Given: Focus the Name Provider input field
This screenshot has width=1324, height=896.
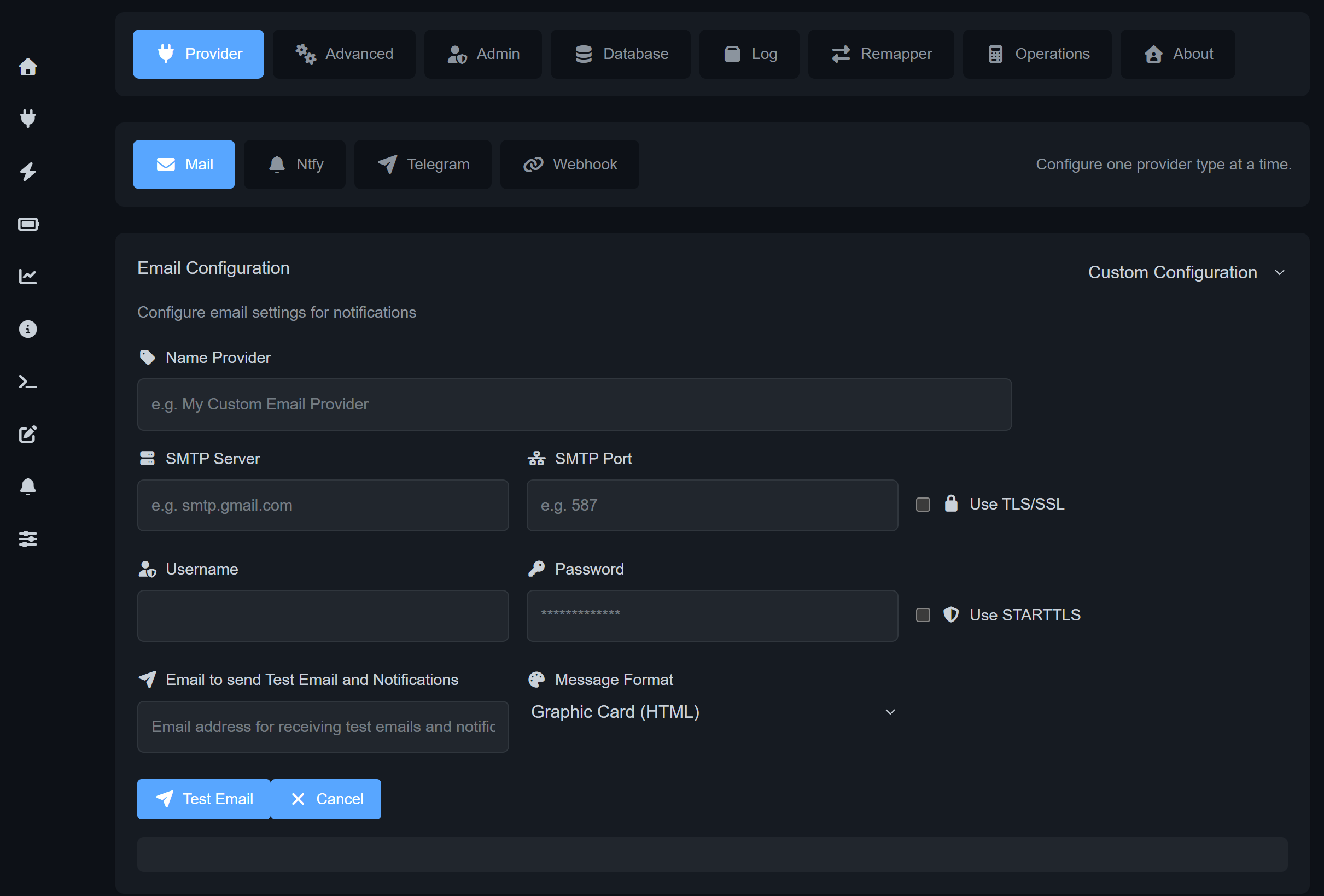Looking at the screenshot, I should tap(574, 405).
